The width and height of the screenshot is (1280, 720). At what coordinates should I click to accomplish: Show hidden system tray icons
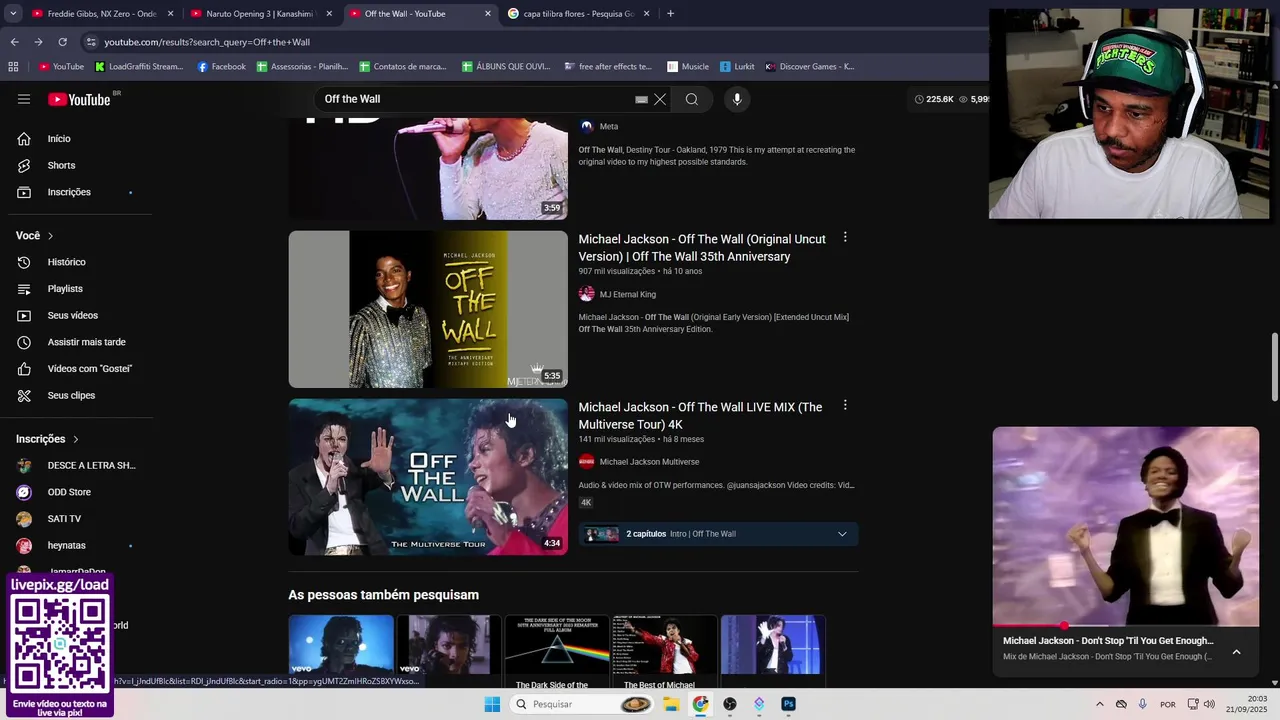(x=1100, y=704)
